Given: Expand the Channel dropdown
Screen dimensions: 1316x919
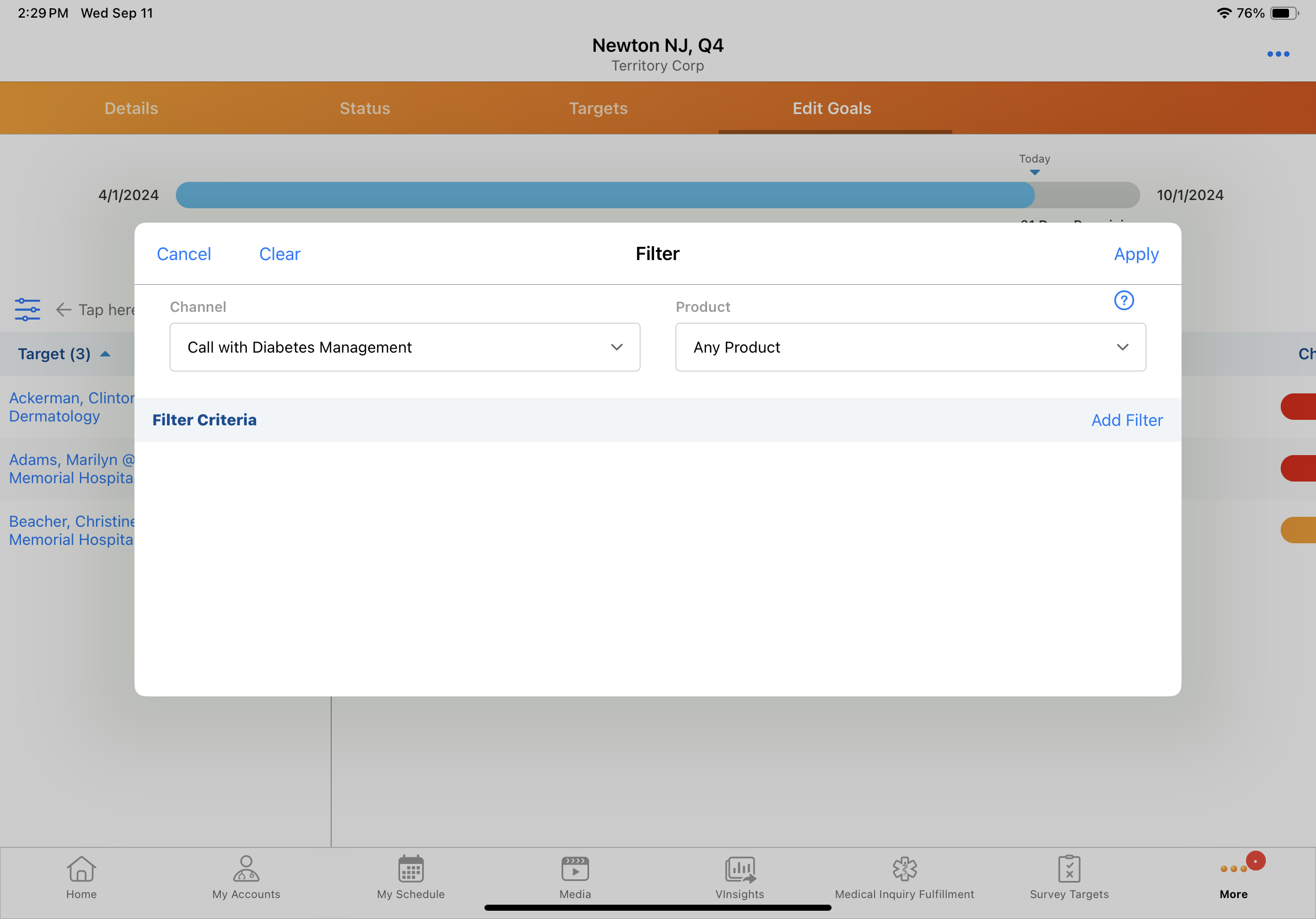Looking at the screenshot, I should (x=404, y=347).
